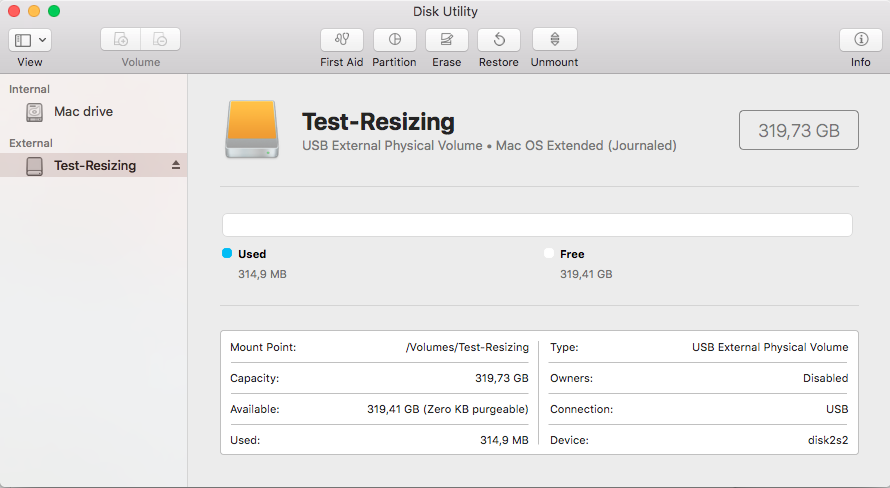The height and width of the screenshot is (488, 890).
Task: Click the white Free legend dot
Action: pyautogui.click(x=549, y=254)
